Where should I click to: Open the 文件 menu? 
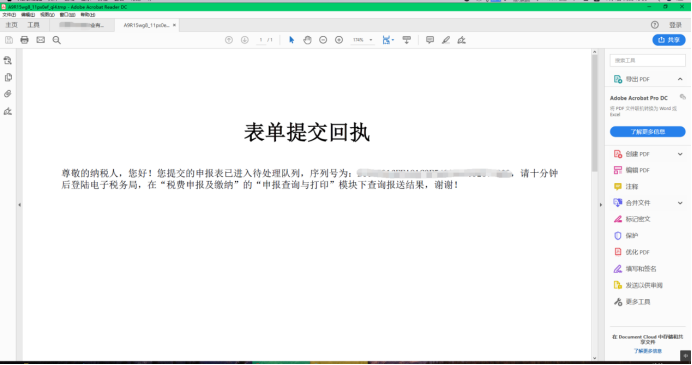coord(9,15)
